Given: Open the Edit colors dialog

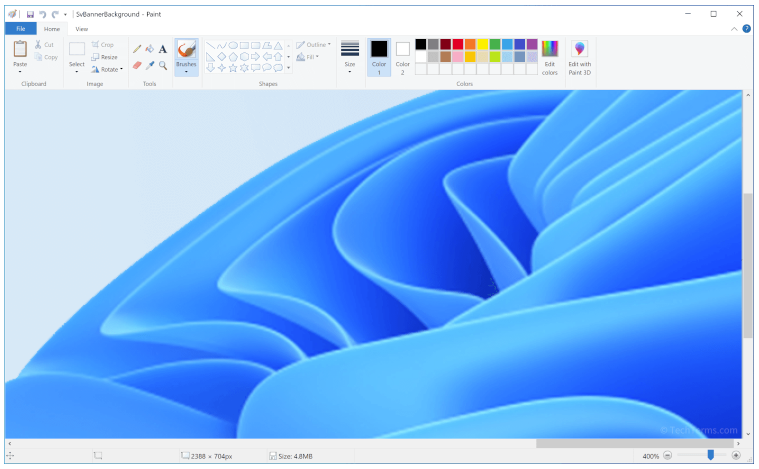Looking at the screenshot, I should point(549,57).
